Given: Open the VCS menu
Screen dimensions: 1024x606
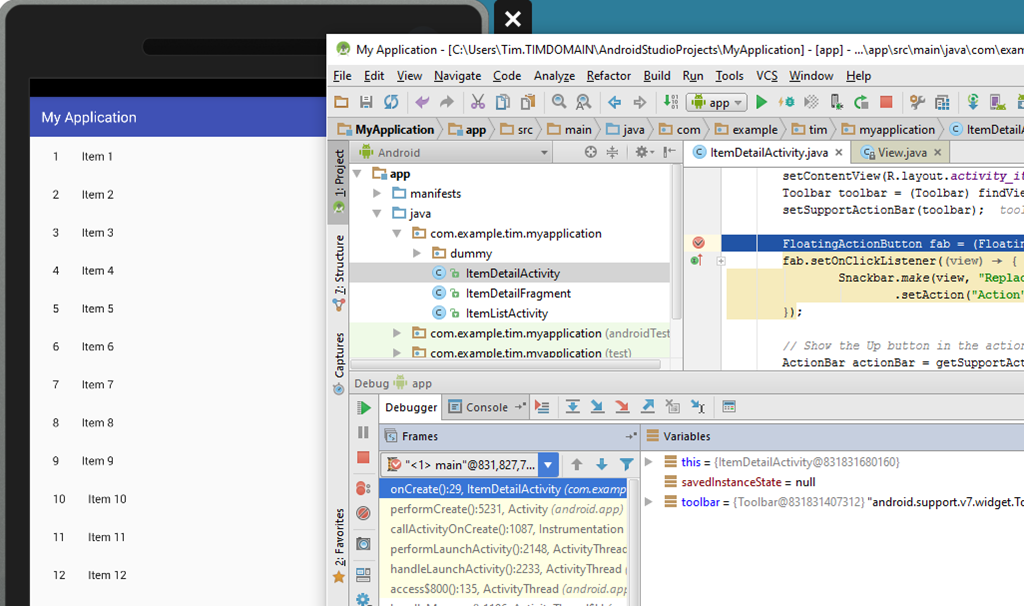Looking at the screenshot, I should [767, 76].
